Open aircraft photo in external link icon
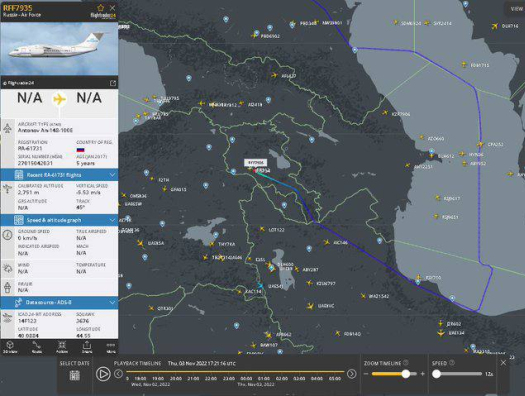The width and height of the screenshot is (525, 396). click(x=113, y=83)
